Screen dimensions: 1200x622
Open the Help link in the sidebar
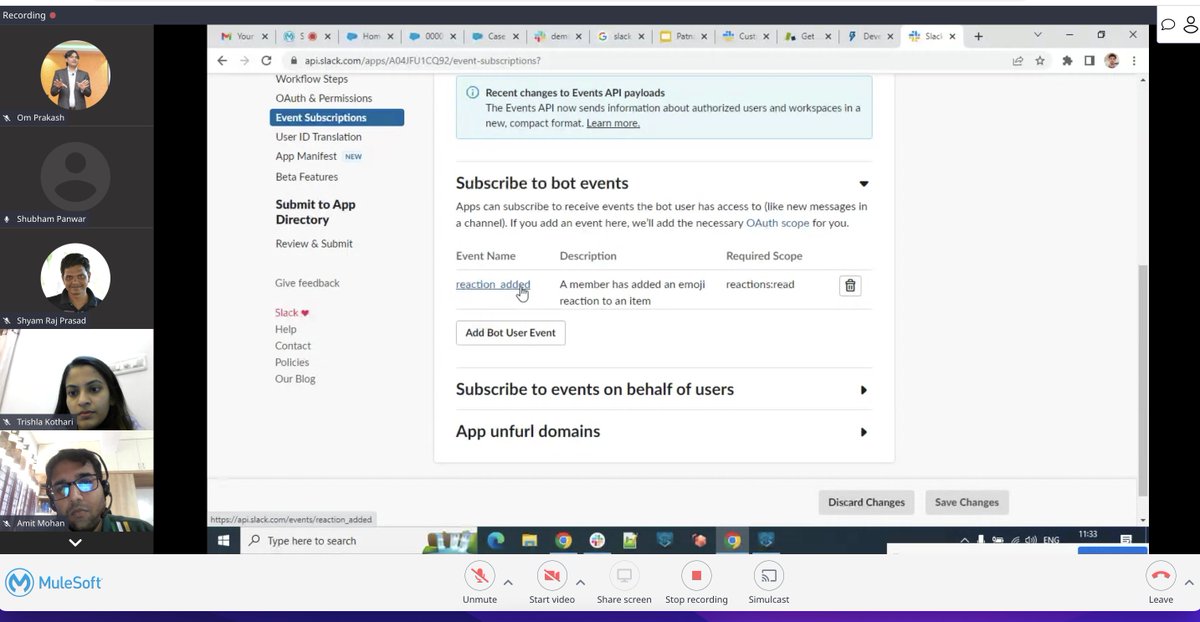286,329
